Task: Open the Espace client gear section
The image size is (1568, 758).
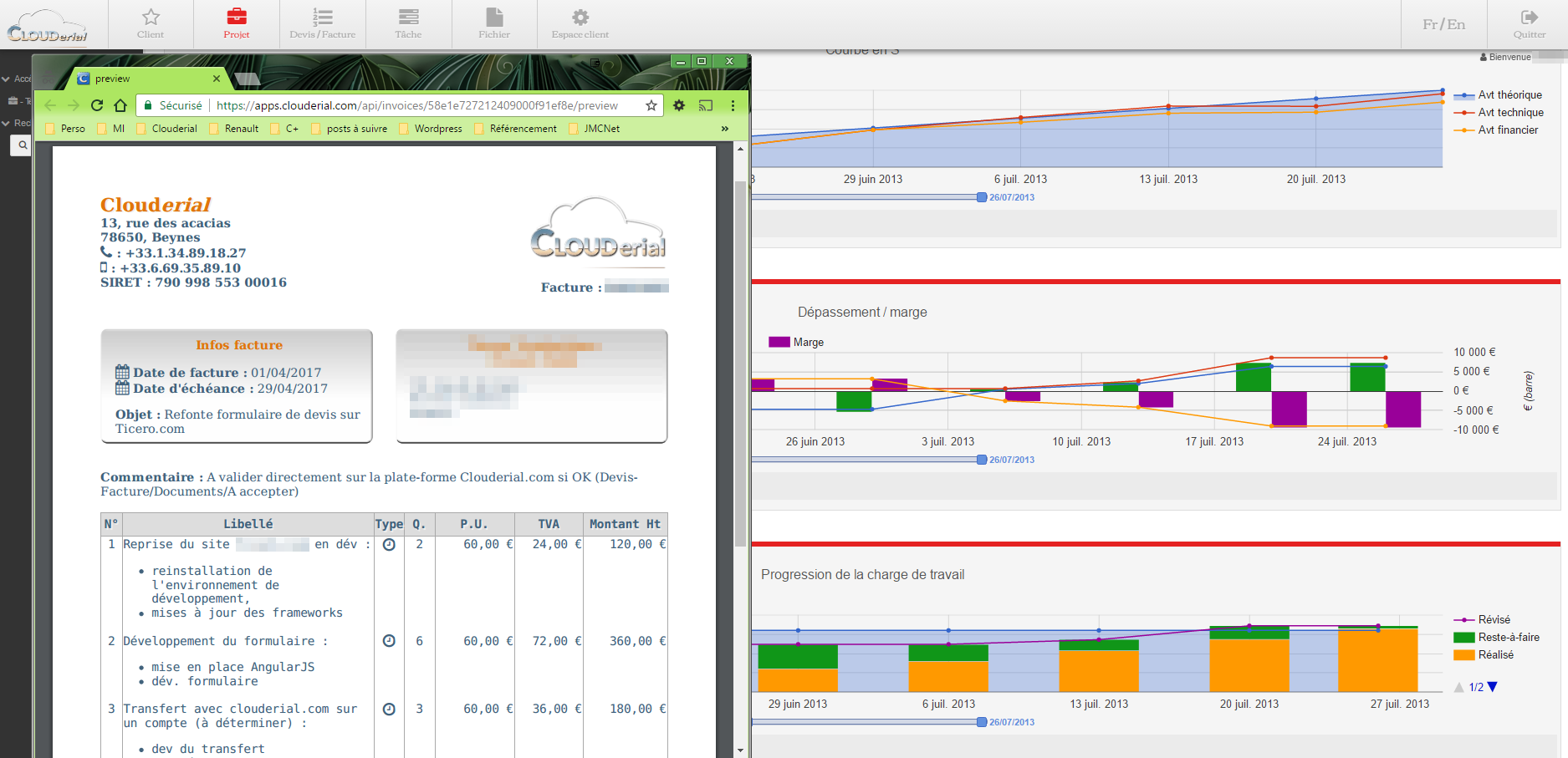Action: coord(580,24)
